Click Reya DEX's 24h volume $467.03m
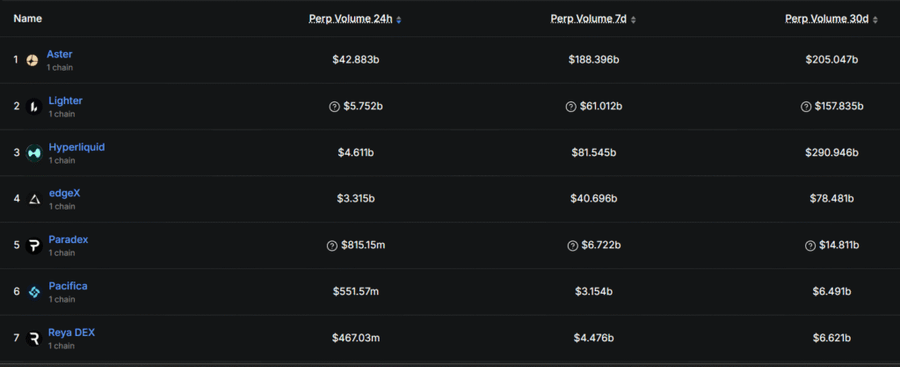The height and width of the screenshot is (367, 900). tap(356, 338)
